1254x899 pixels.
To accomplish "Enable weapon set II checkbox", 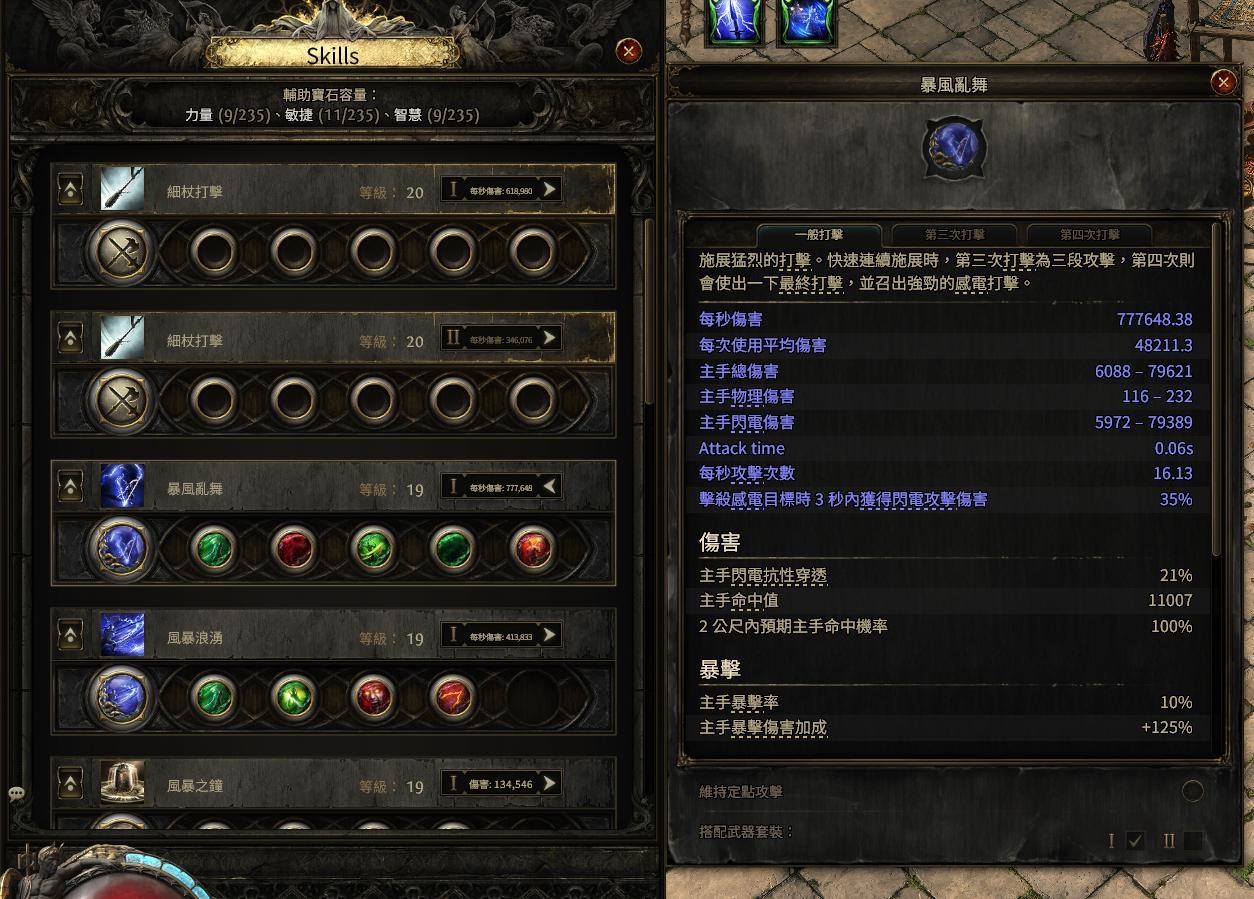I will [1192, 841].
